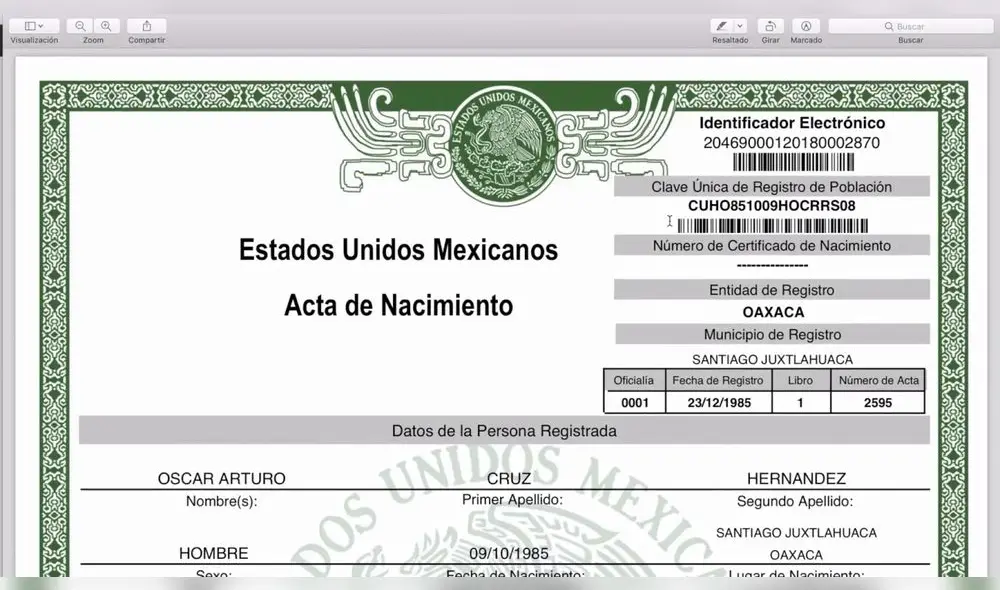Select the Resaltado highlighter tool
Image resolution: width=1000 pixels, height=590 pixels.
click(721, 26)
